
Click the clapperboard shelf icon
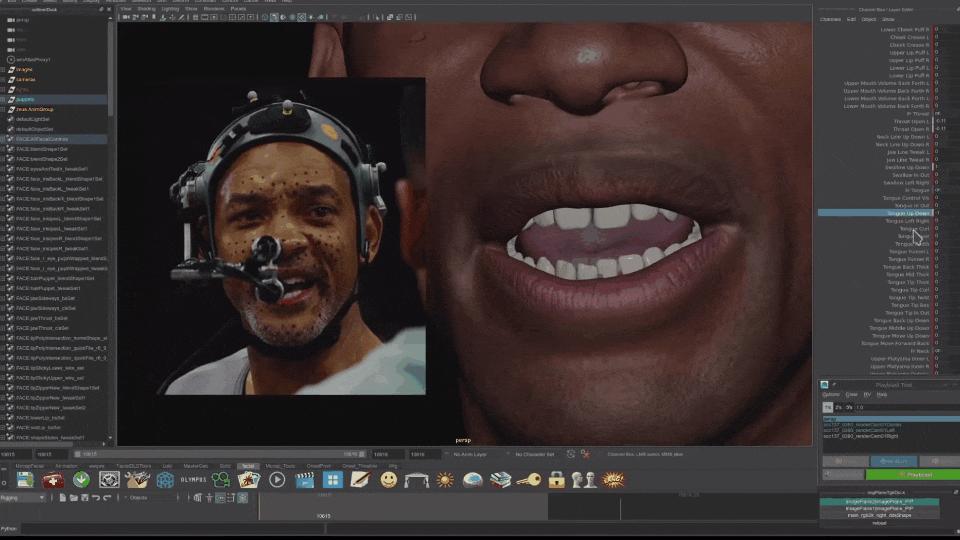(x=306, y=480)
